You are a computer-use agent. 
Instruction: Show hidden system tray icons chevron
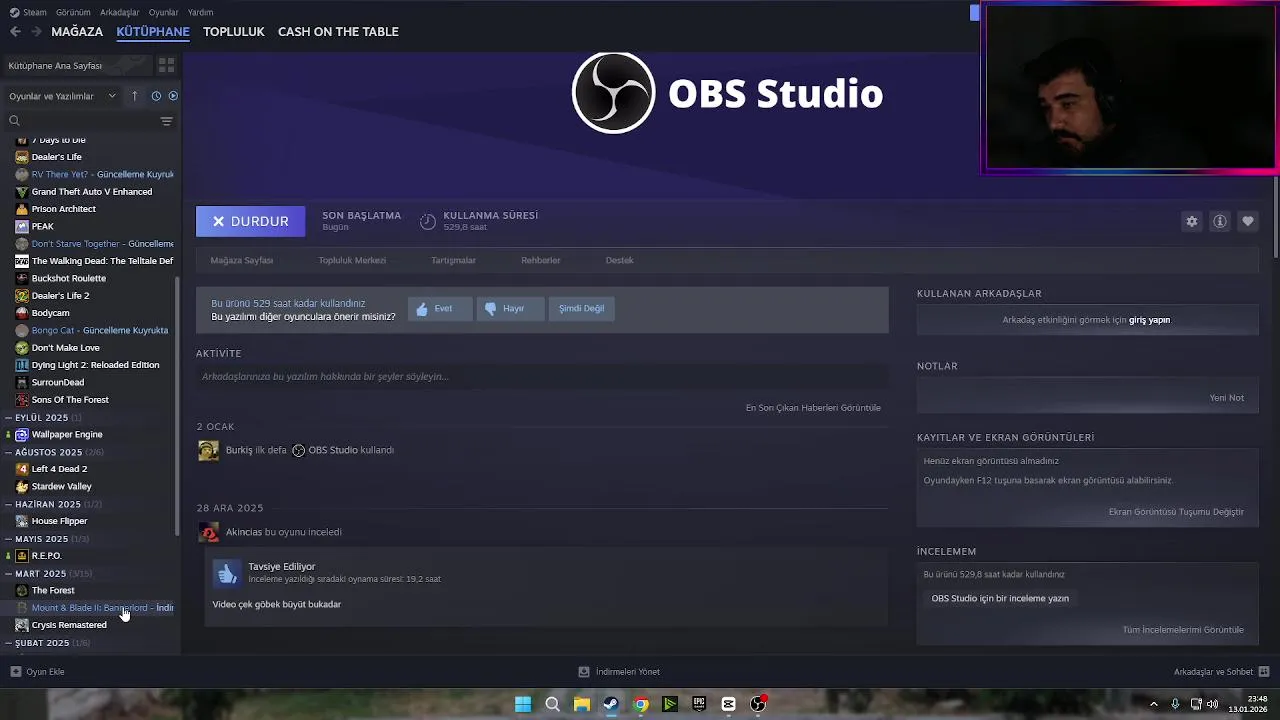click(1153, 704)
